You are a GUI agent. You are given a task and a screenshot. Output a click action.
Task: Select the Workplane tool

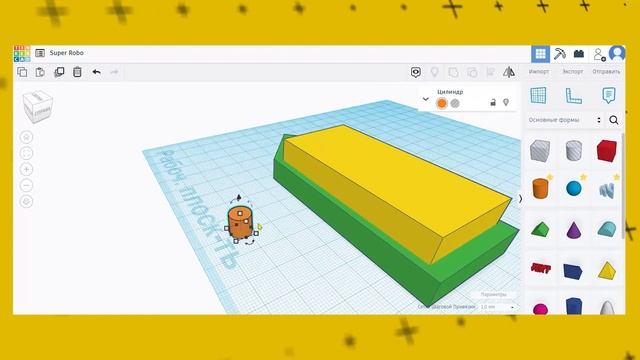[x=538, y=95]
